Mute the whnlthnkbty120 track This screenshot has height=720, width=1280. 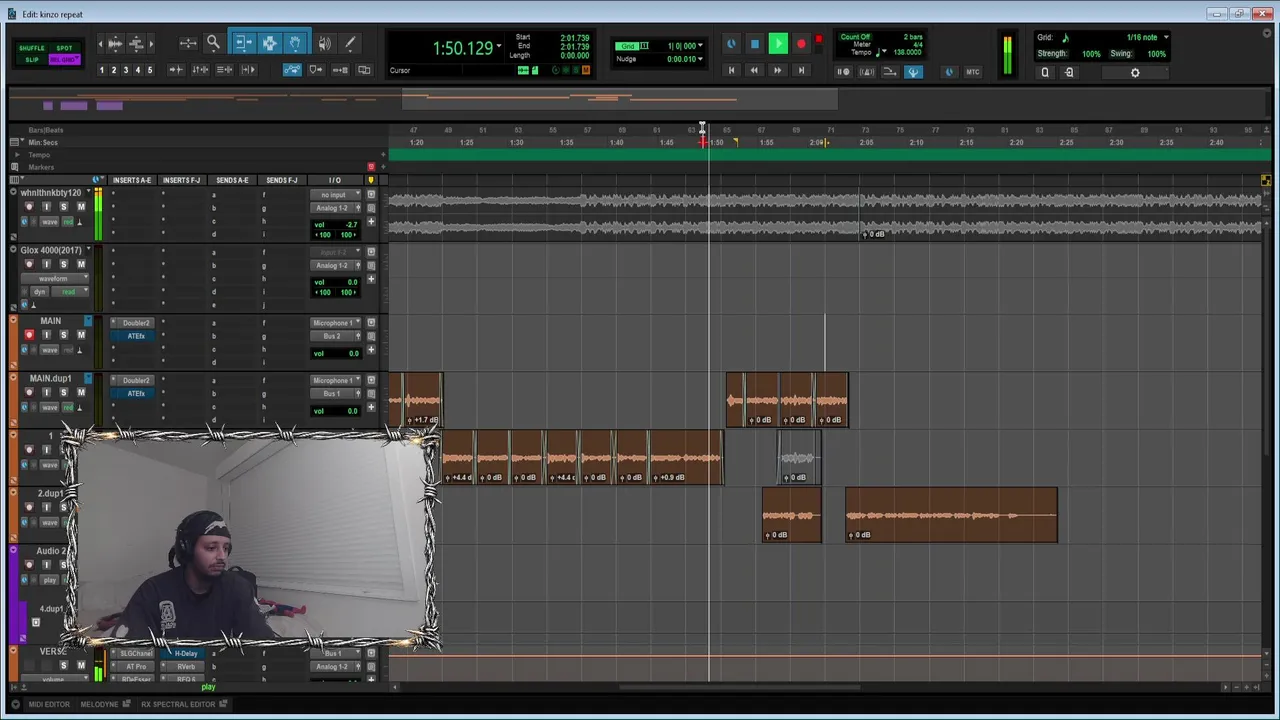[x=81, y=207]
